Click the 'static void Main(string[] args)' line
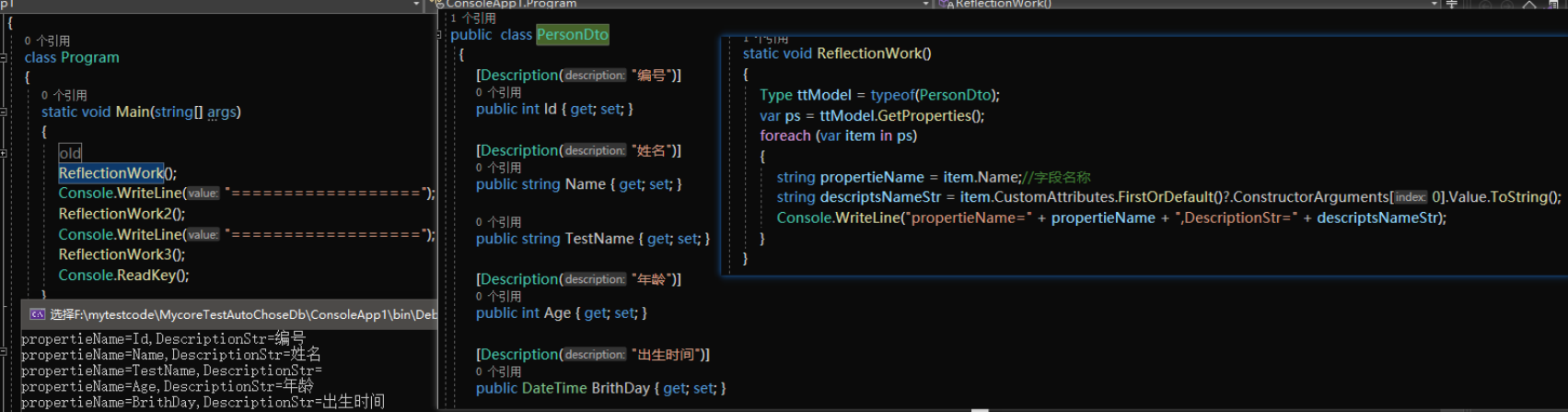The image size is (1568, 412). pos(141,112)
